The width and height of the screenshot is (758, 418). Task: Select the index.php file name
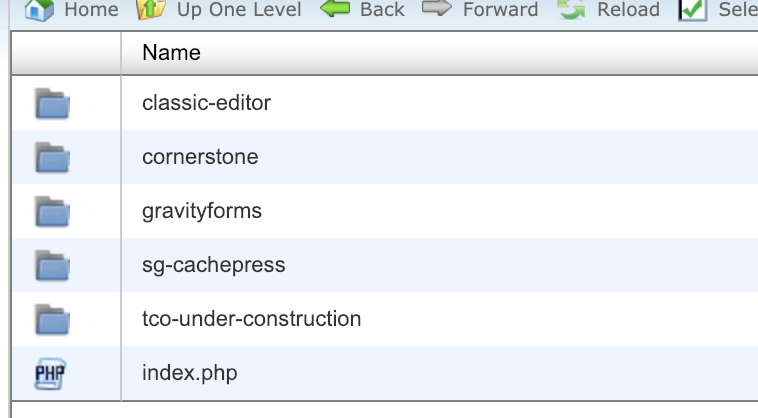coord(190,374)
